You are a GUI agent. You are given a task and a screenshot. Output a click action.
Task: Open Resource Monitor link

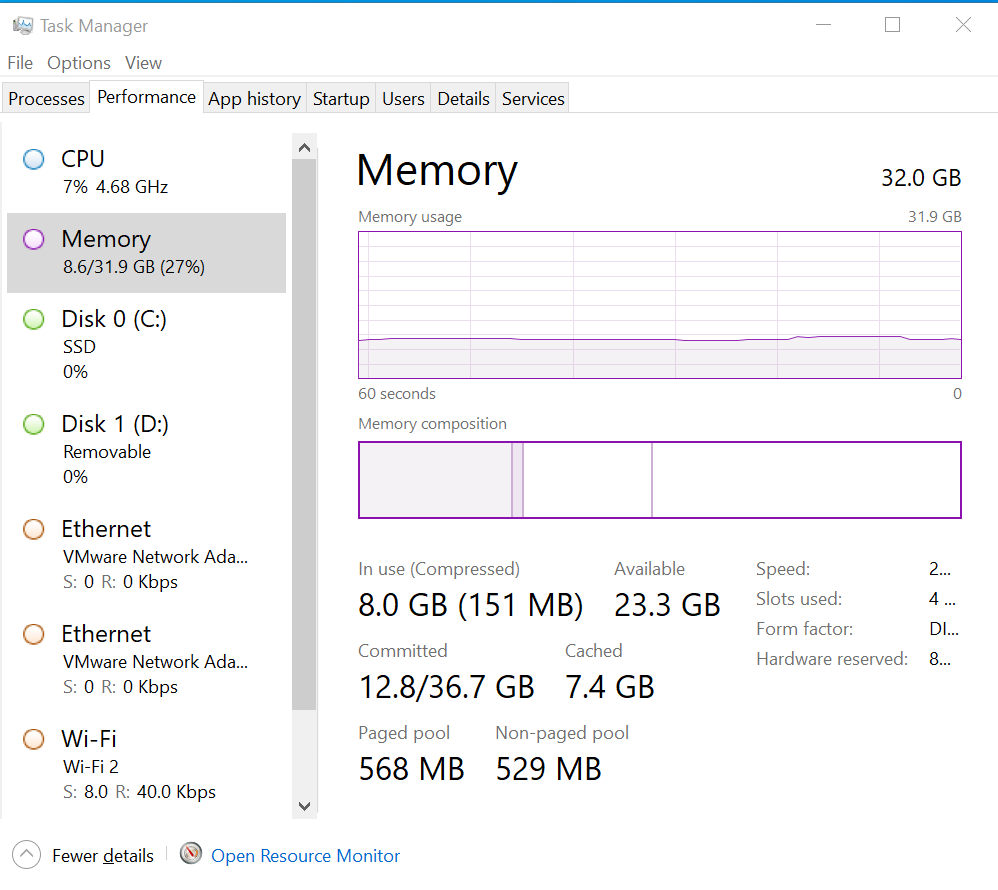click(305, 855)
